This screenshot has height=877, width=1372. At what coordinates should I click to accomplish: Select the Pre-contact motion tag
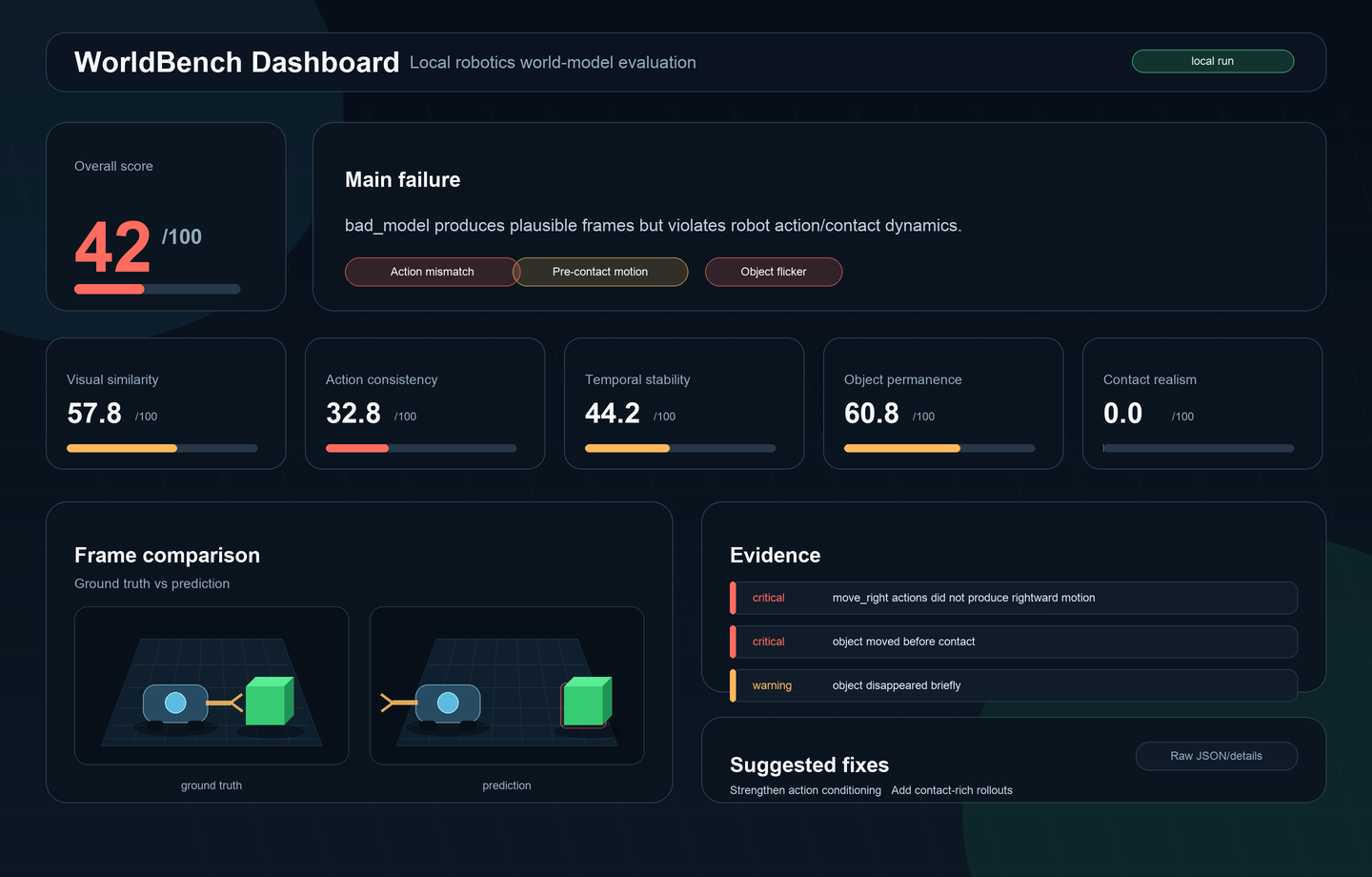pos(600,272)
